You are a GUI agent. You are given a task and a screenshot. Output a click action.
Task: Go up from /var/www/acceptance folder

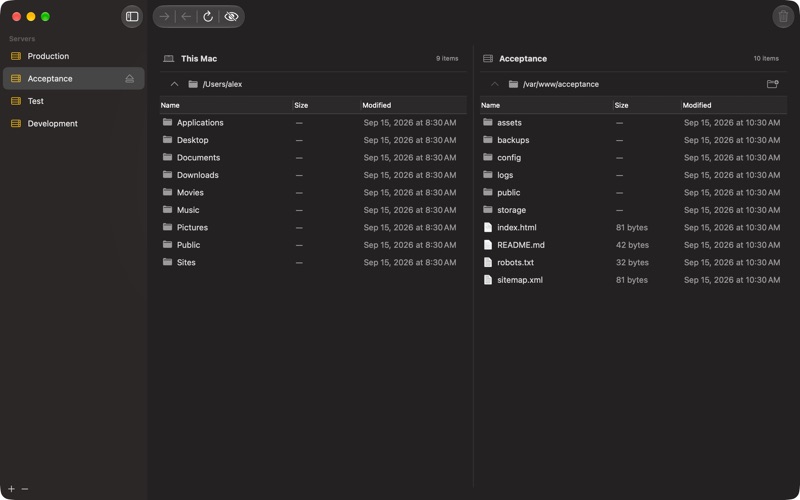click(x=494, y=84)
